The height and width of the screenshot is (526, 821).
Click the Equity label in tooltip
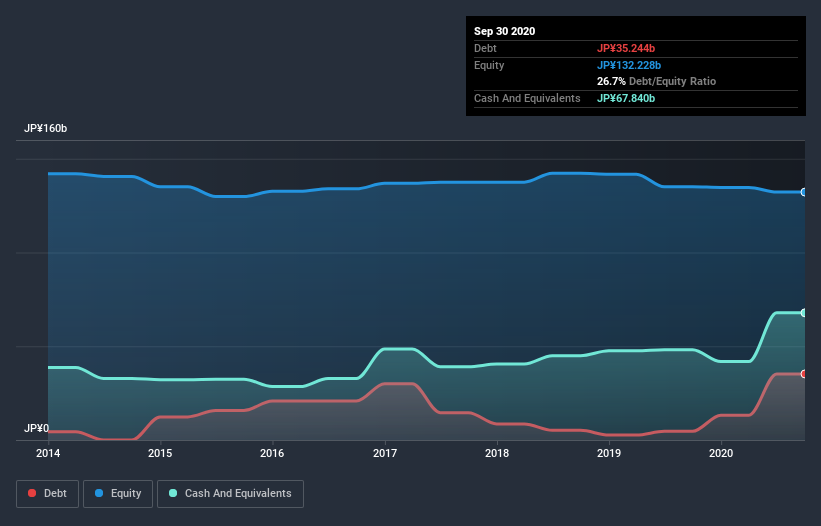click(489, 65)
